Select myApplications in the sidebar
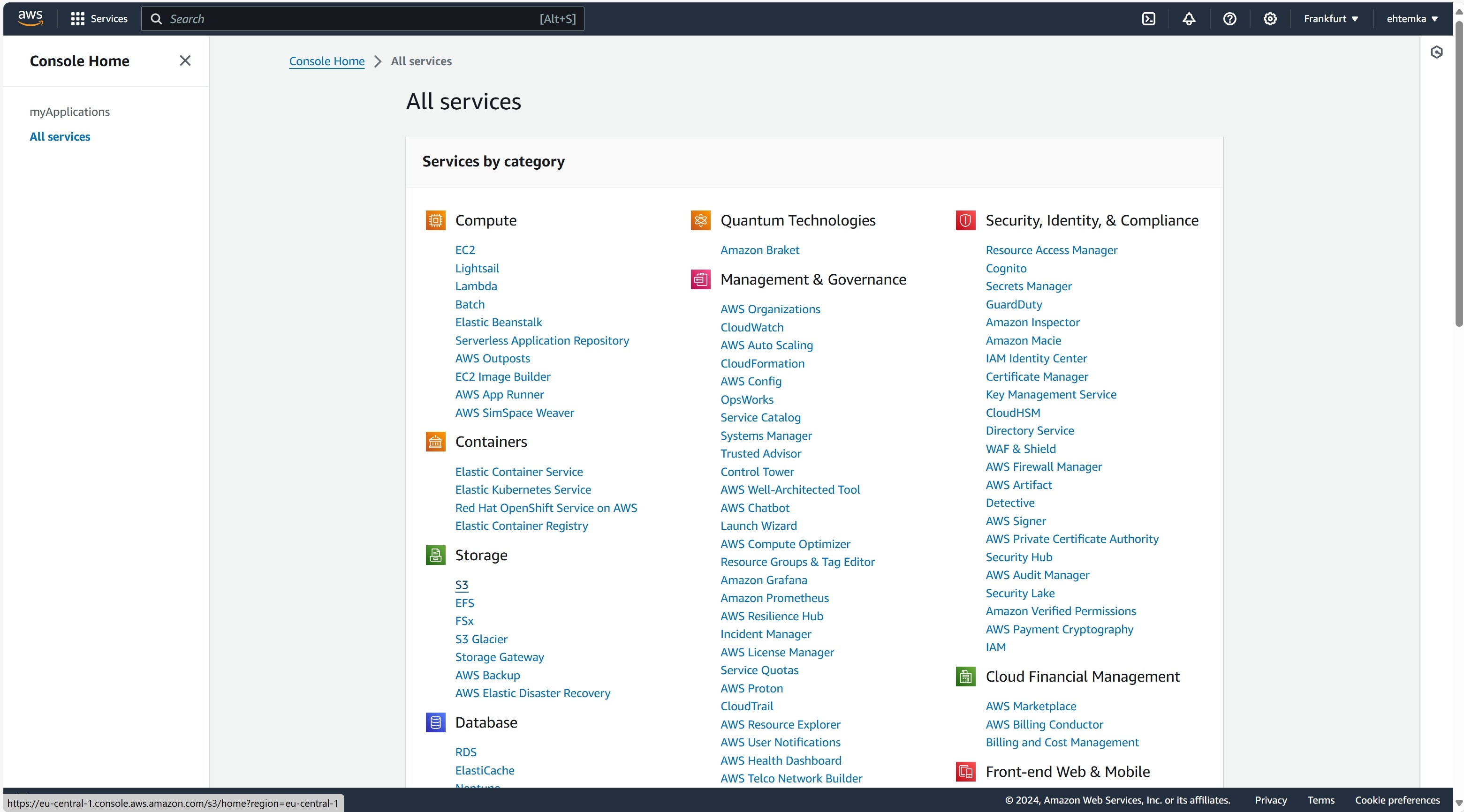Image resolution: width=1464 pixels, height=812 pixels. [70, 112]
